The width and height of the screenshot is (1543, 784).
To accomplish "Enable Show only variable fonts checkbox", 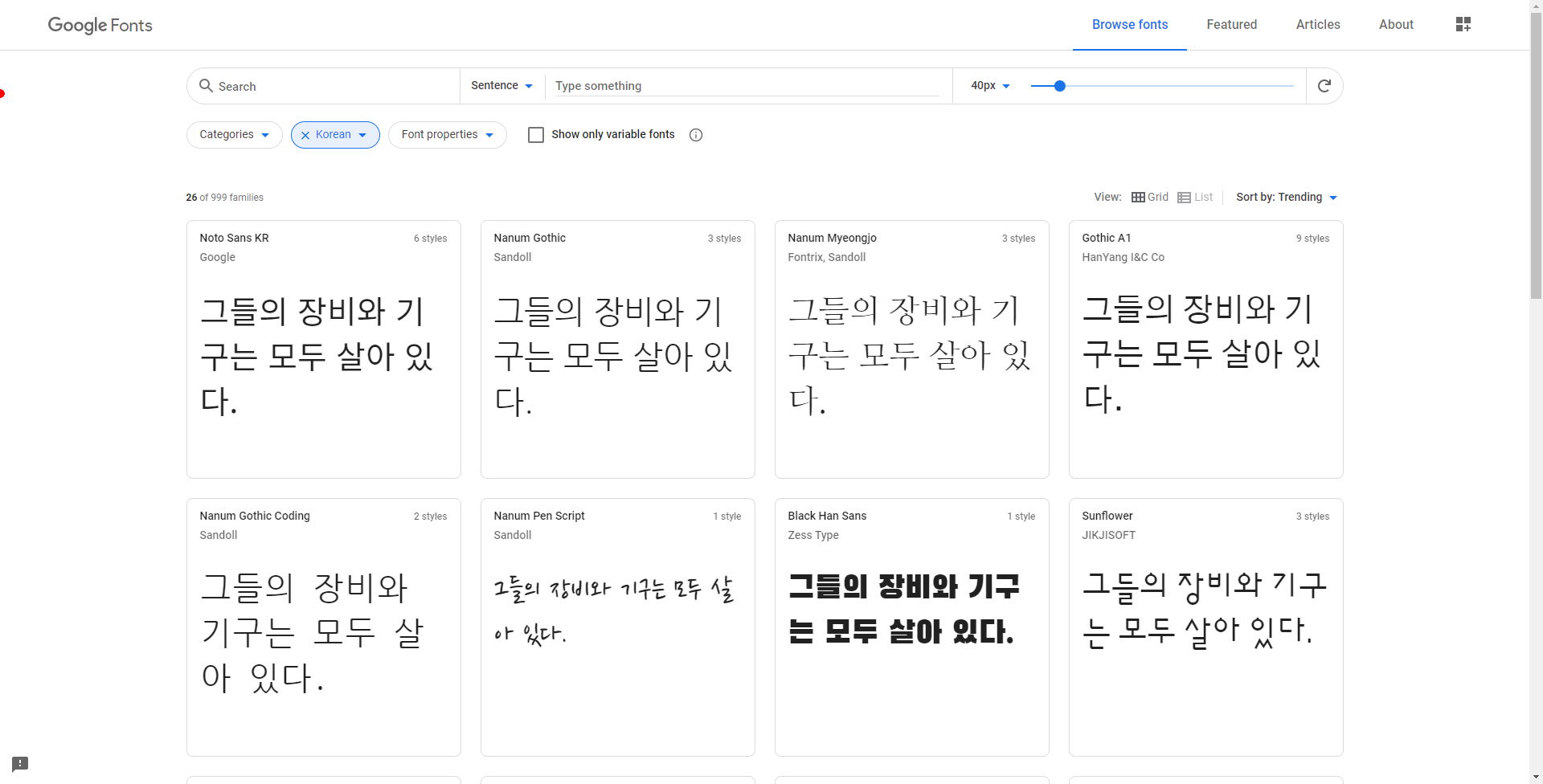I will [536, 135].
